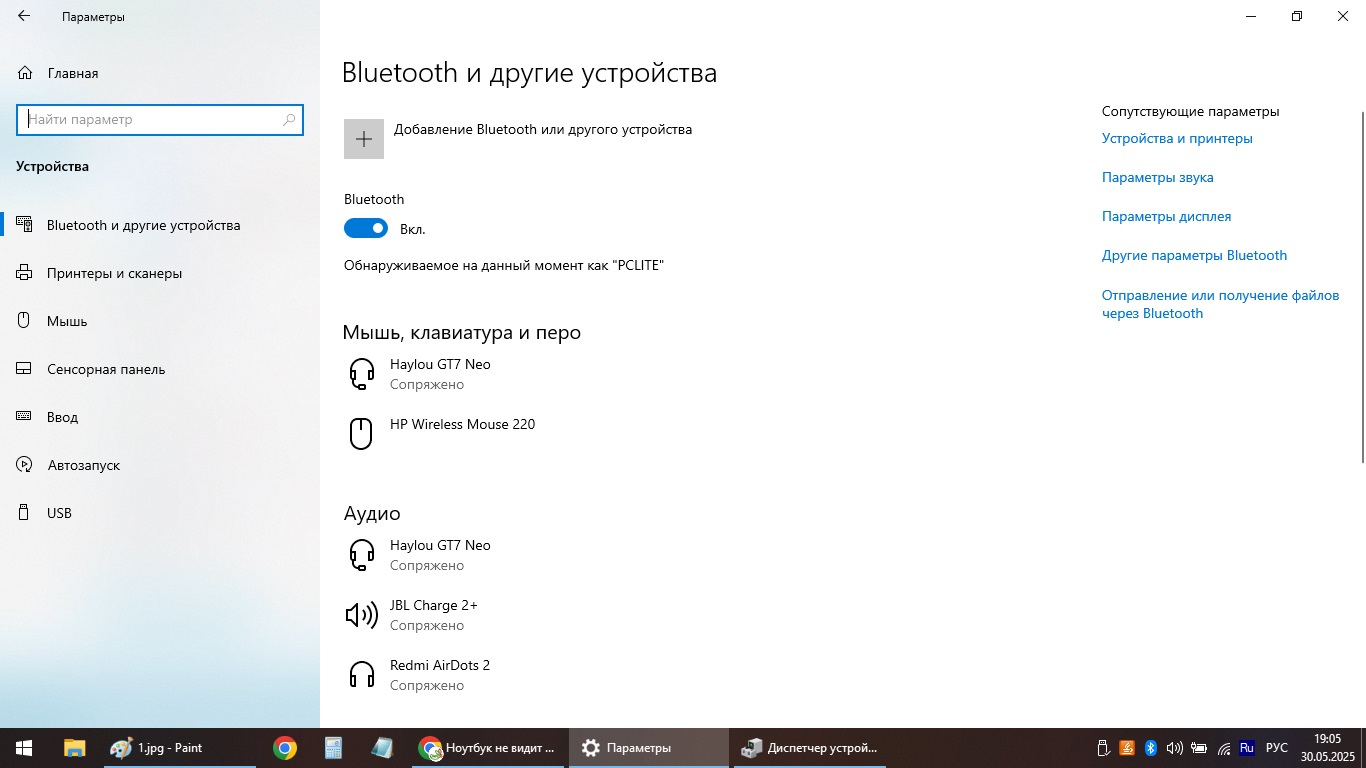Open the Параметры дисплея link
Viewport: 1366px width, 768px height.
[1166, 216]
